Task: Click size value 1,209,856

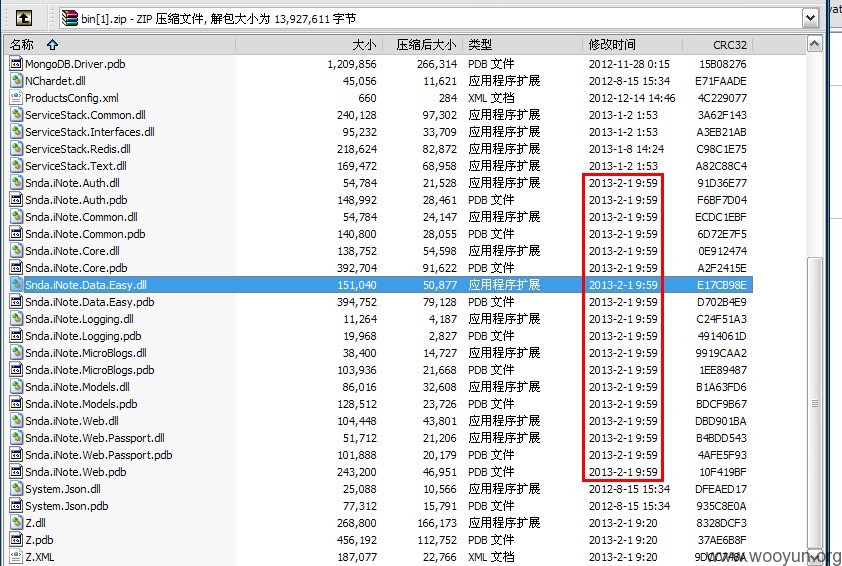Action: [x=352, y=64]
